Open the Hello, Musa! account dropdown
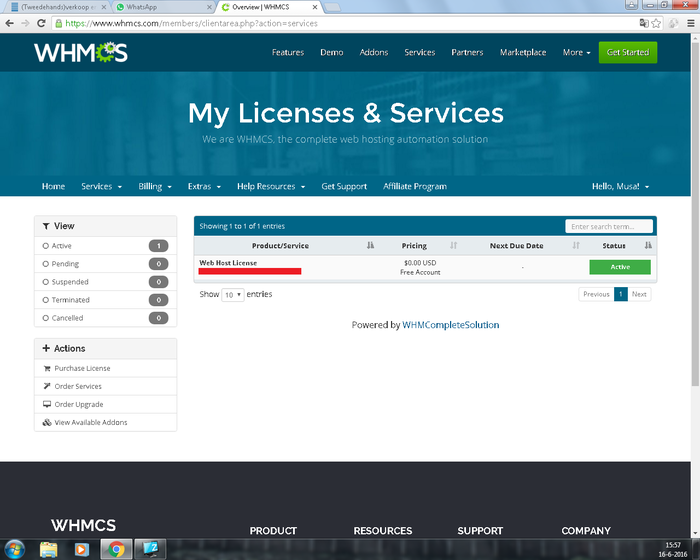This screenshot has height=560, width=700. 621,186
